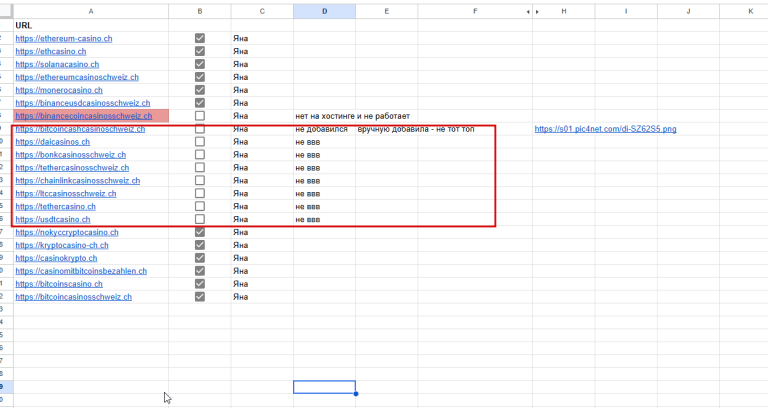Select column C header

click(262, 11)
